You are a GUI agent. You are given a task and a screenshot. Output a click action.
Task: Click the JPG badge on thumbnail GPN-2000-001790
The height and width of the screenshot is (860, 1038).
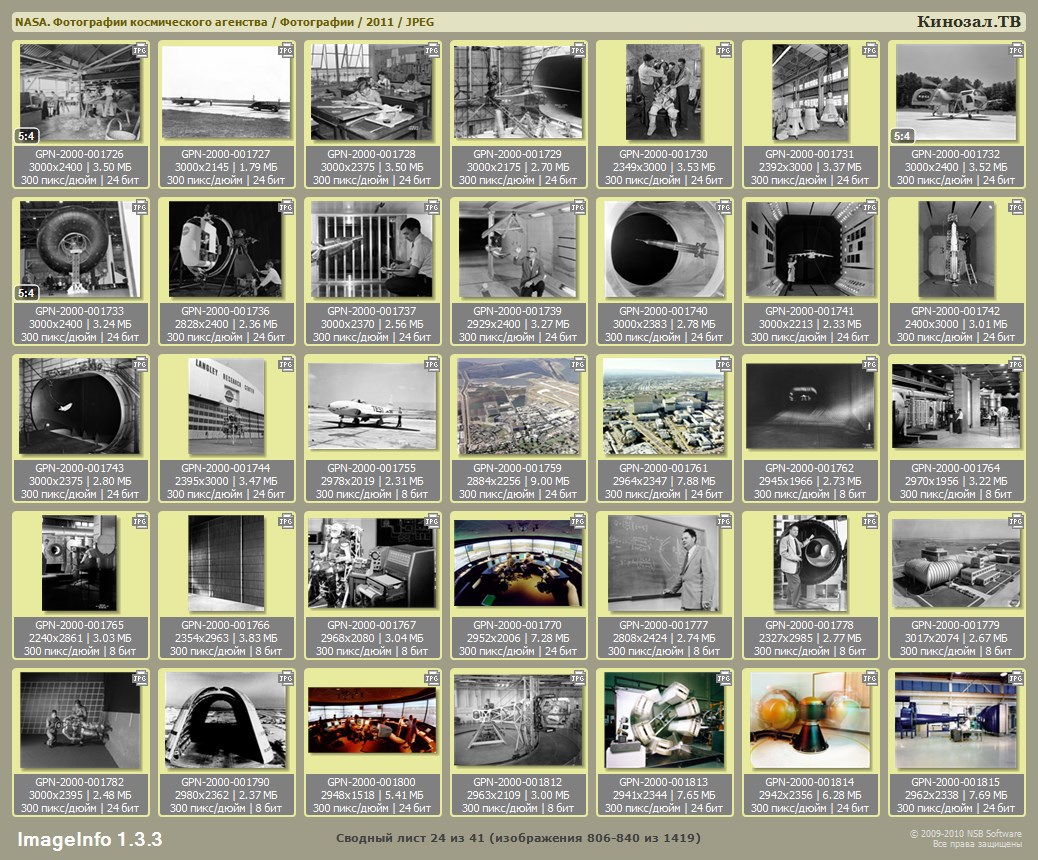pyautogui.click(x=286, y=679)
